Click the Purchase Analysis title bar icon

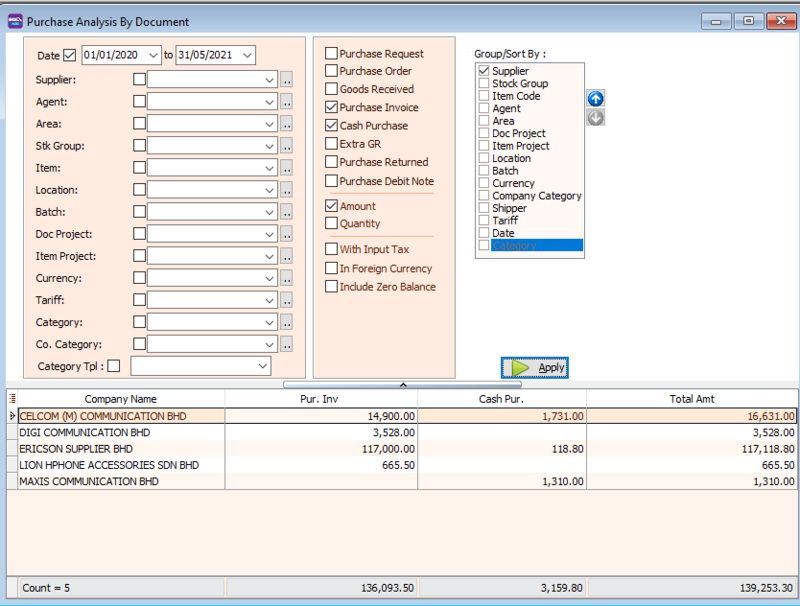click(15, 21)
